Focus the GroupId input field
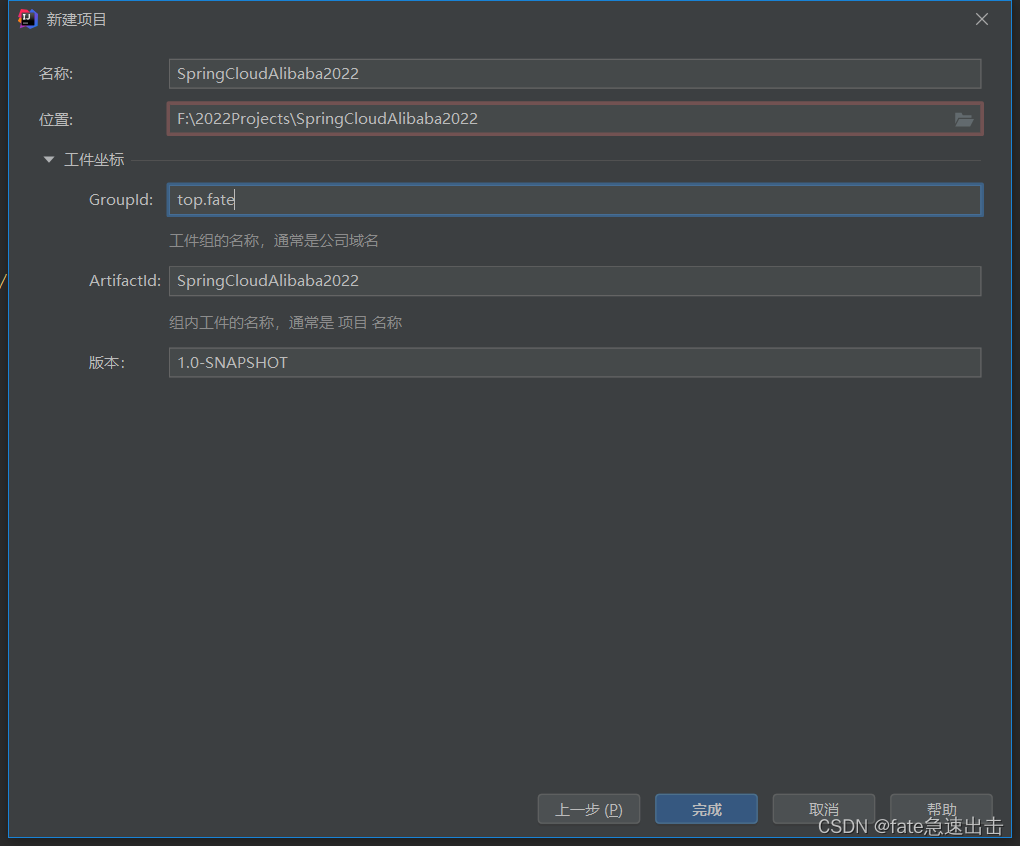The width and height of the screenshot is (1020, 846). [x=575, y=200]
